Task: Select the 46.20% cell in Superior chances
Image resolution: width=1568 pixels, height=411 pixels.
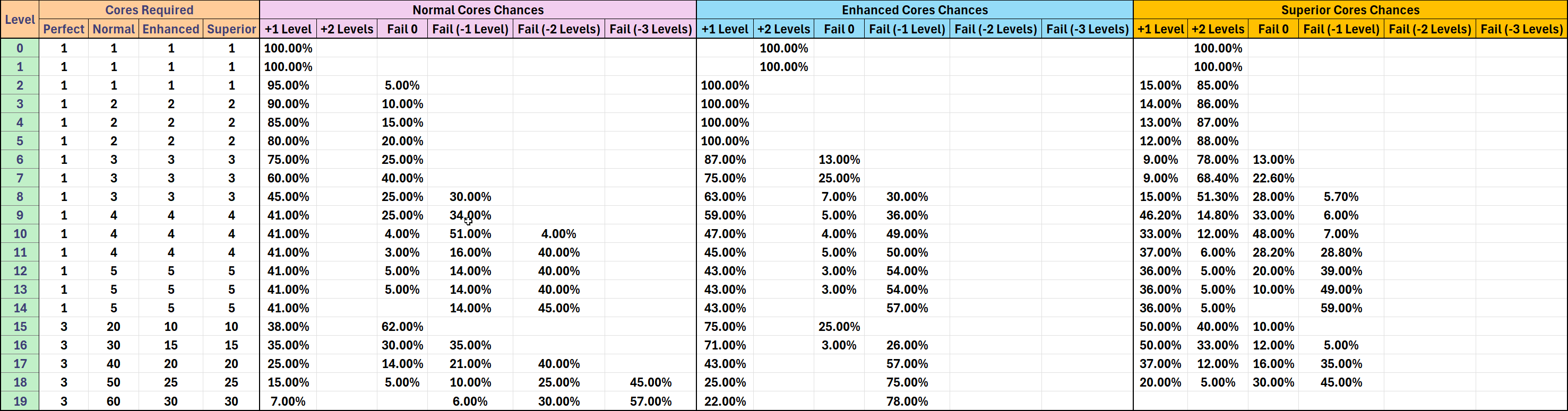Action: 1160,215
